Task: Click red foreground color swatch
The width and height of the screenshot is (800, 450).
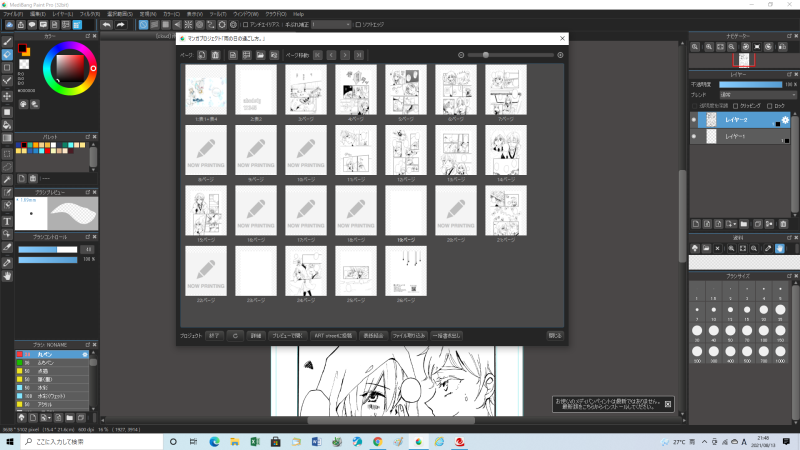Action: (22, 48)
